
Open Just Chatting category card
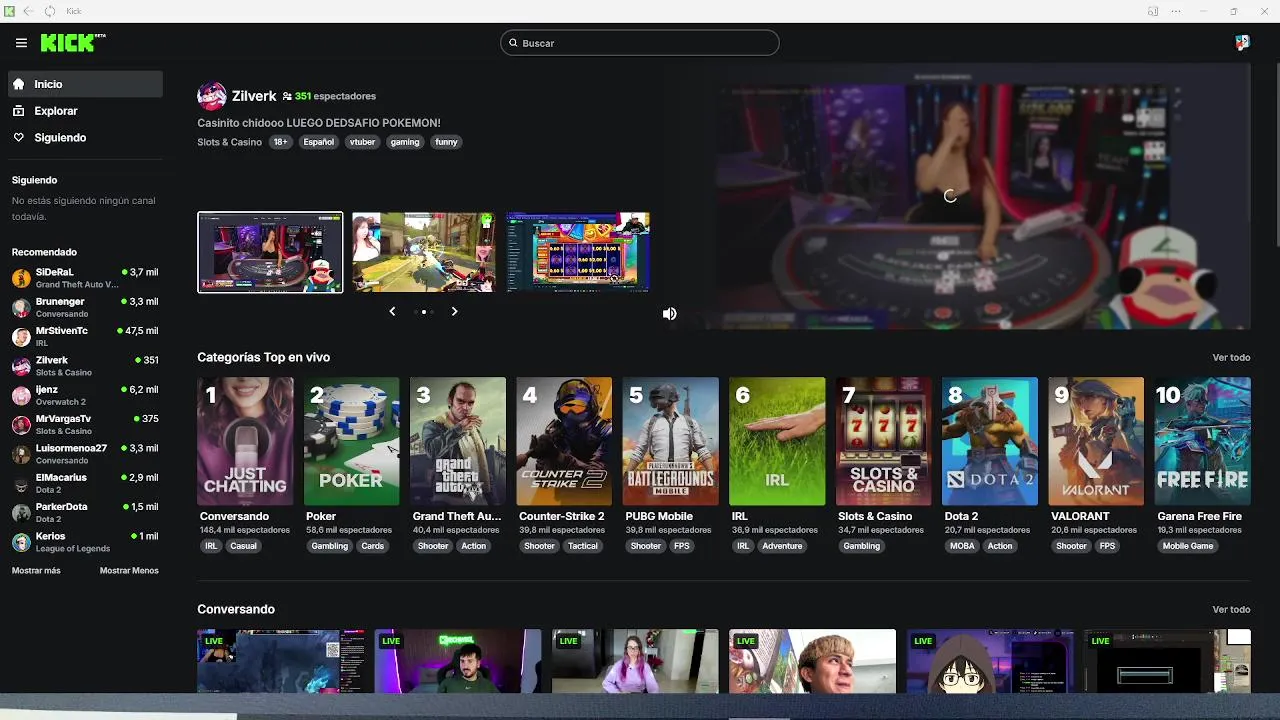pos(245,441)
